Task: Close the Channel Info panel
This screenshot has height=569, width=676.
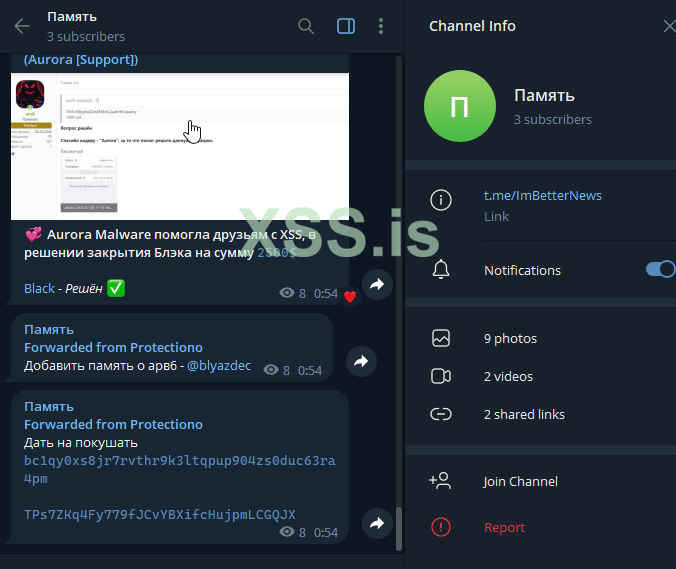Action: pyautogui.click(x=669, y=26)
